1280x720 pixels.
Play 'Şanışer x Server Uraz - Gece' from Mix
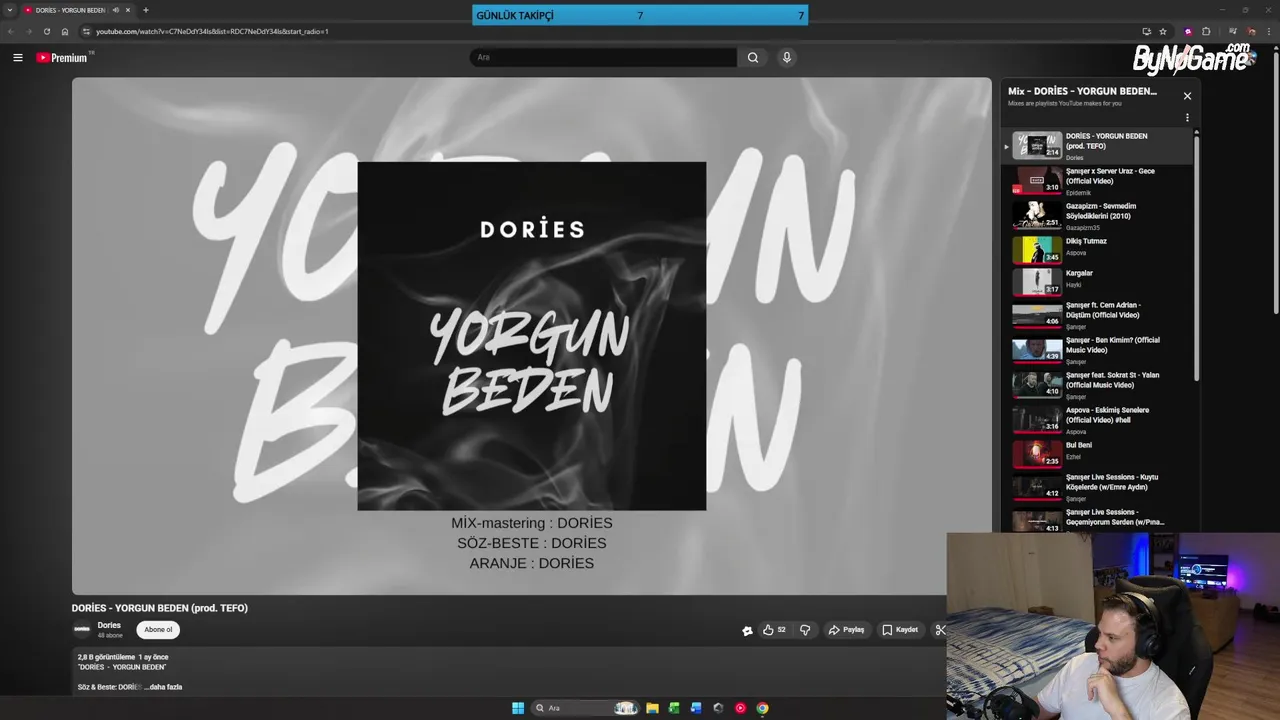tap(1098, 181)
